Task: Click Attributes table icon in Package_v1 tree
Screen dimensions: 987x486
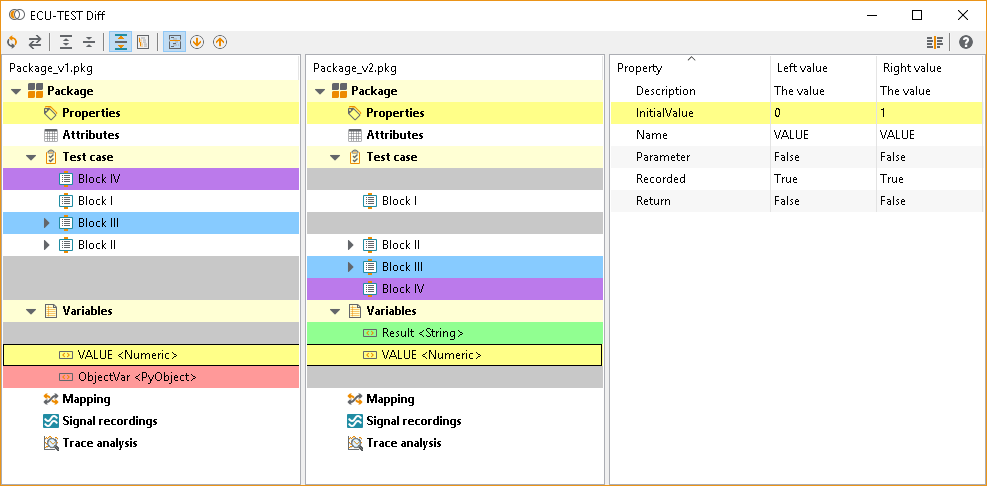Action: 51,135
